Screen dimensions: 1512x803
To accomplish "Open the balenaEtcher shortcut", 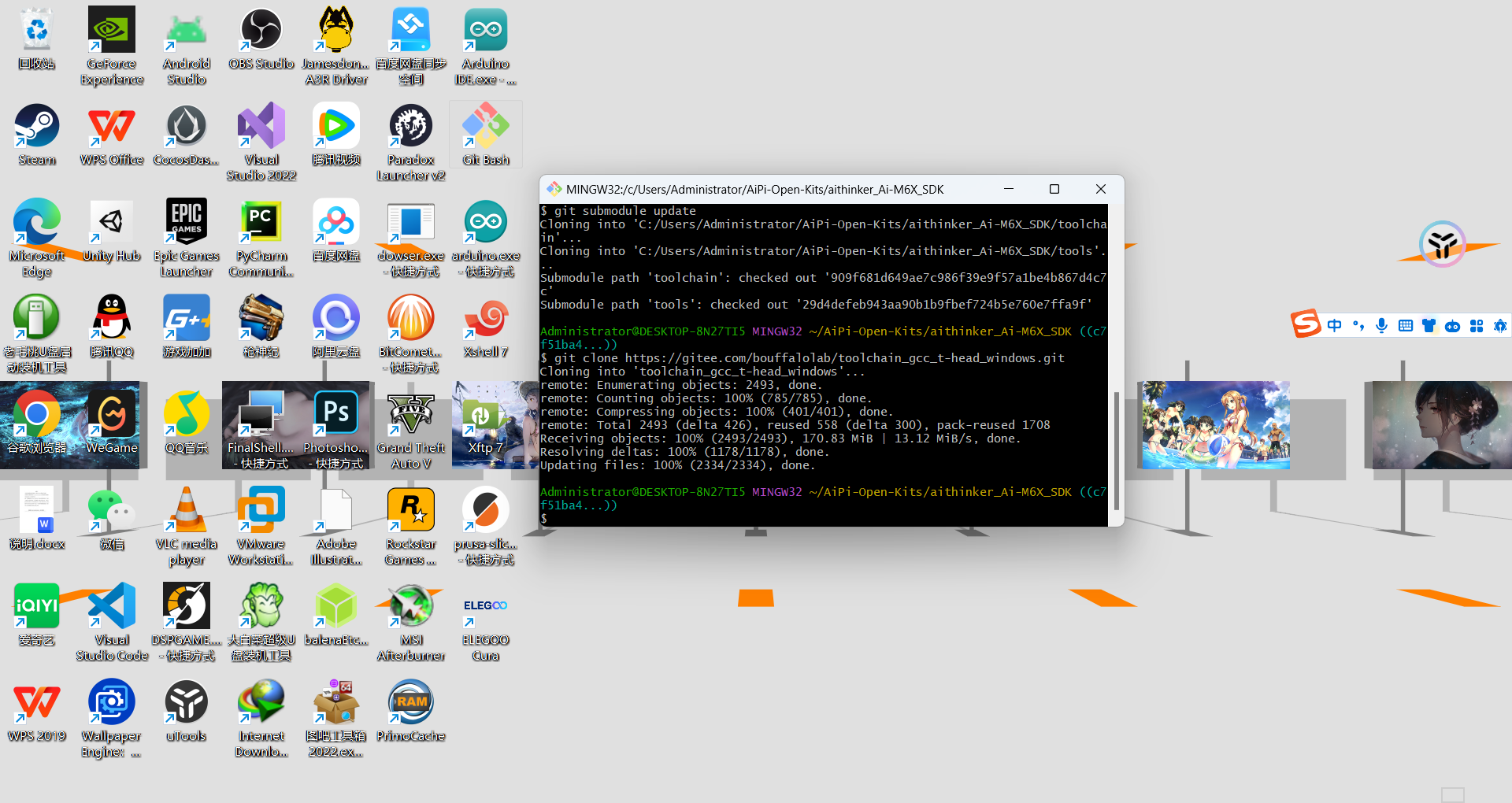I will pyautogui.click(x=336, y=615).
